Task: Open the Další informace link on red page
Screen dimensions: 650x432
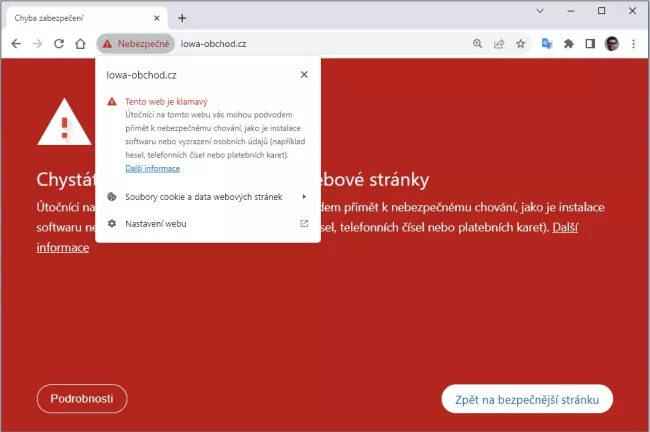Action: coord(565,227)
